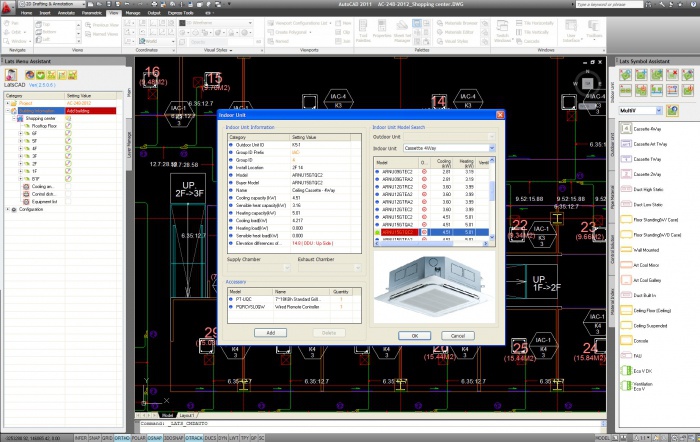Open the Properties palette icon

(x=382, y=30)
